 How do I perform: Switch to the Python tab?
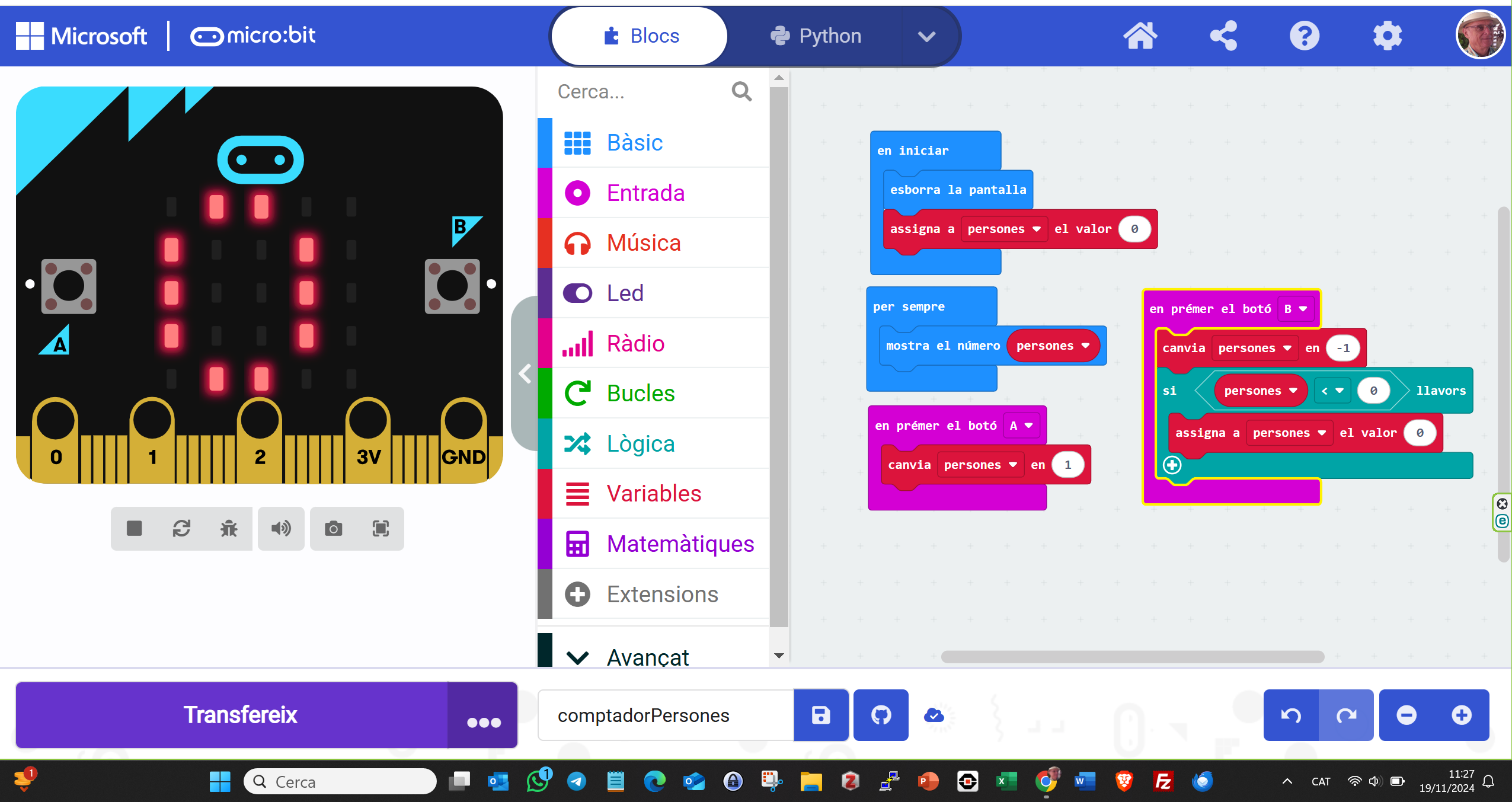816,36
